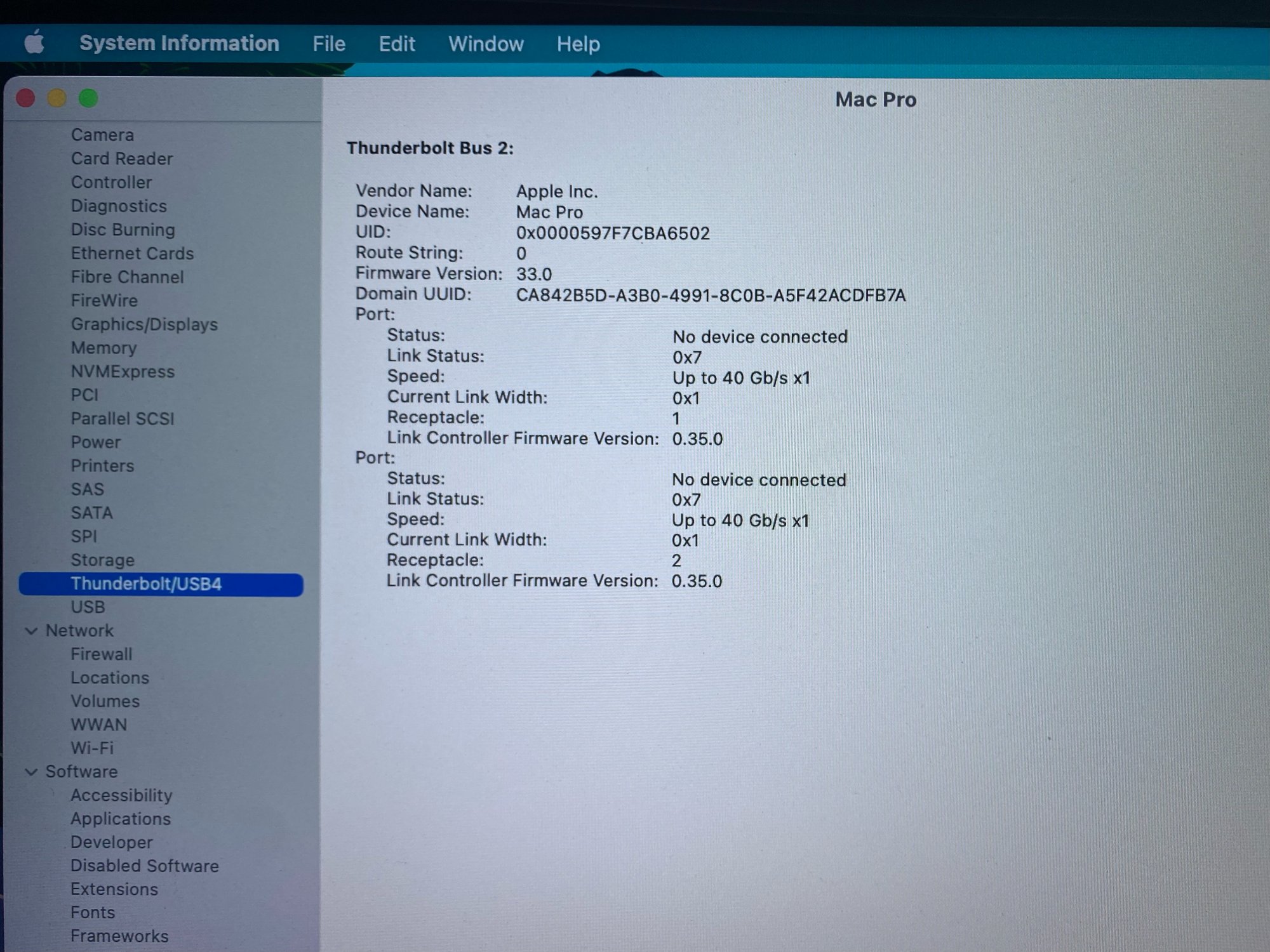Collapse the Software section chevron
Screen dimensions: 1270x952
click(31, 772)
